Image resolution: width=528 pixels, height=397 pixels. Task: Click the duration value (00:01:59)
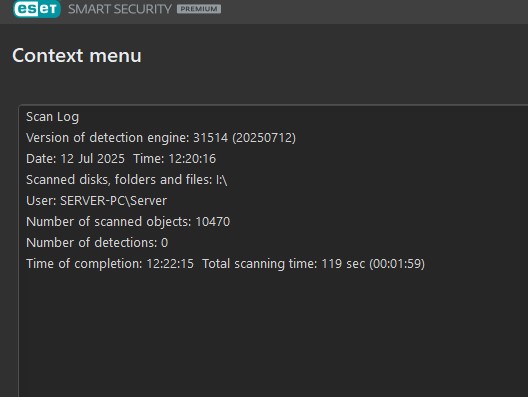click(397, 264)
